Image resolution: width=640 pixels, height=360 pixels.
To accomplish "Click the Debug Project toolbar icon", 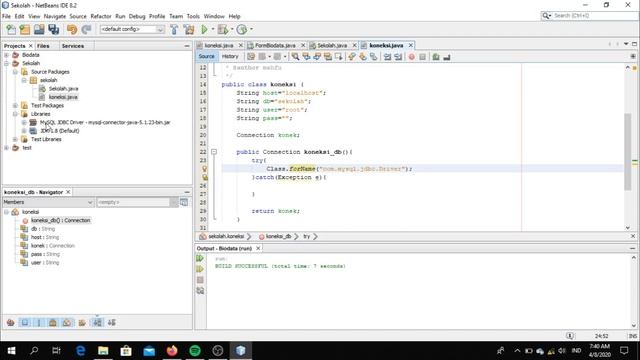I will point(223,29).
